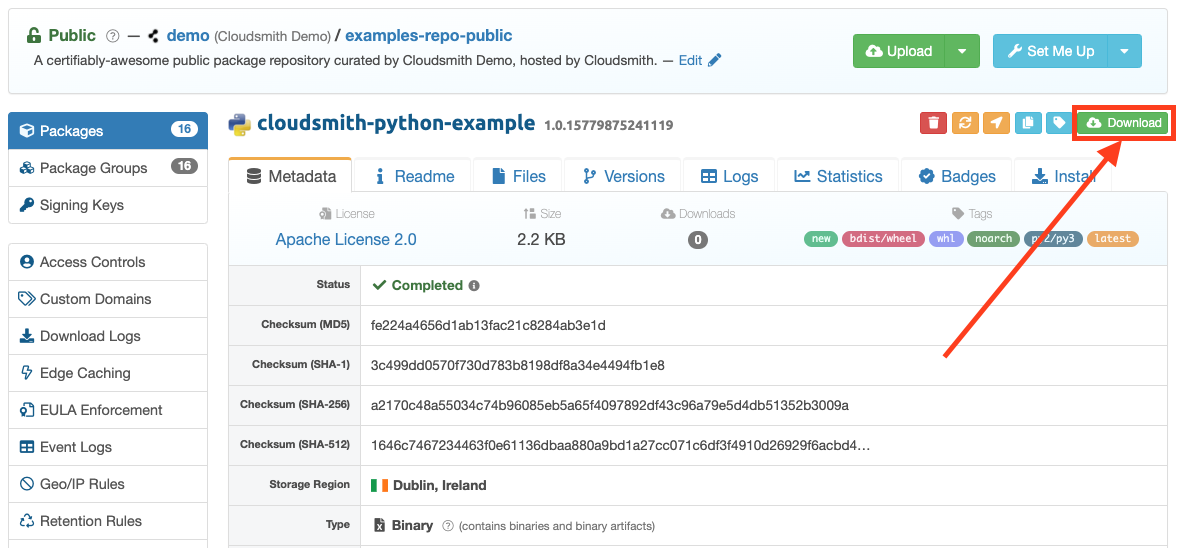Click the blue copy package icon
The height and width of the screenshot is (548, 1181).
[x=1028, y=123]
